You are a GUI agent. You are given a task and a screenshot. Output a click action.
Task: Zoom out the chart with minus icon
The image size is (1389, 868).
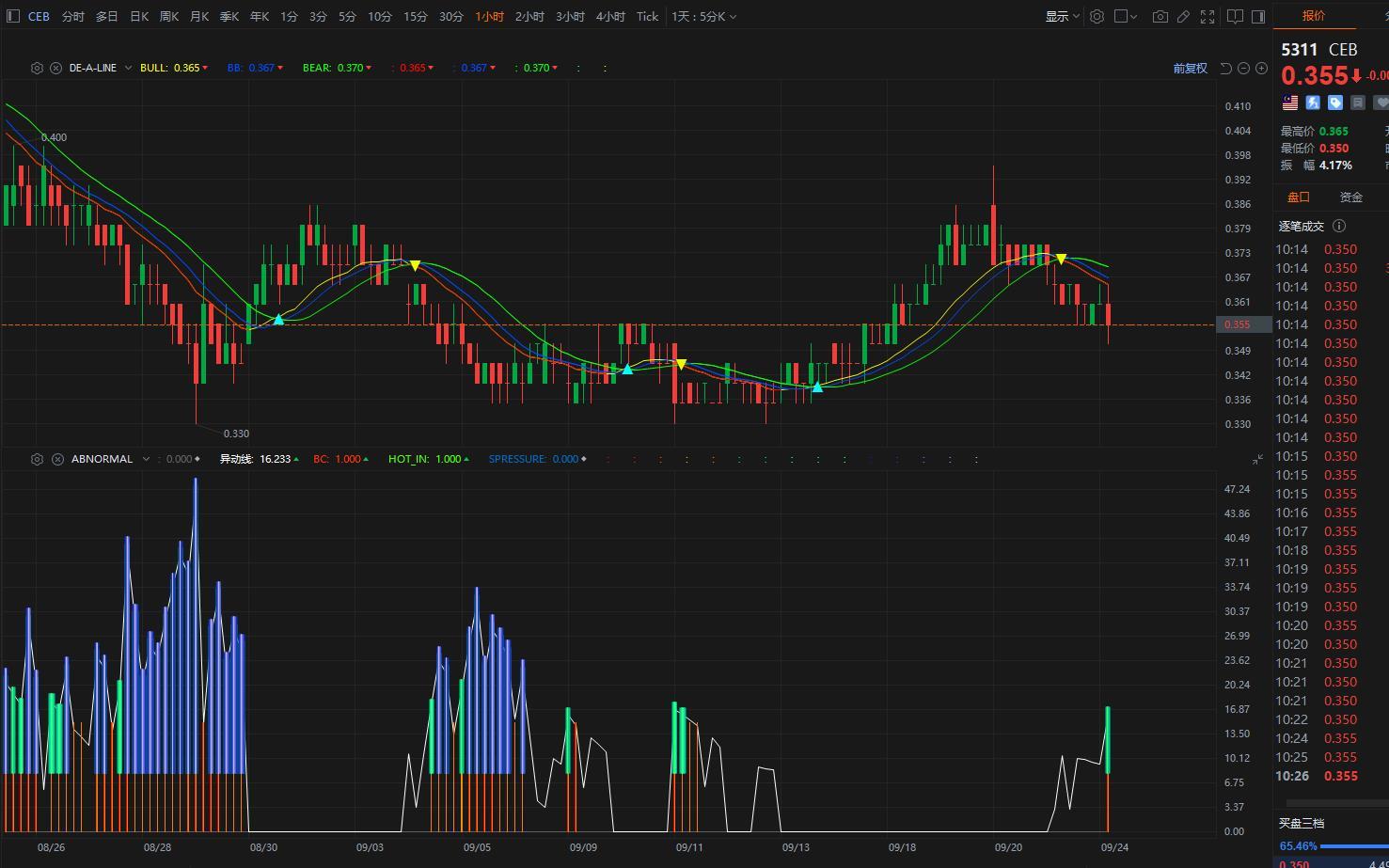[1243, 68]
